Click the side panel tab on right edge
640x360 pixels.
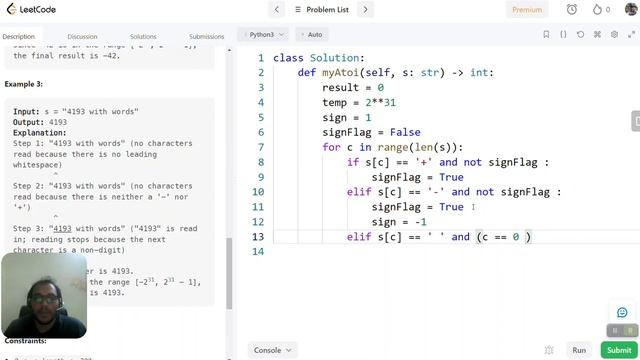636,121
